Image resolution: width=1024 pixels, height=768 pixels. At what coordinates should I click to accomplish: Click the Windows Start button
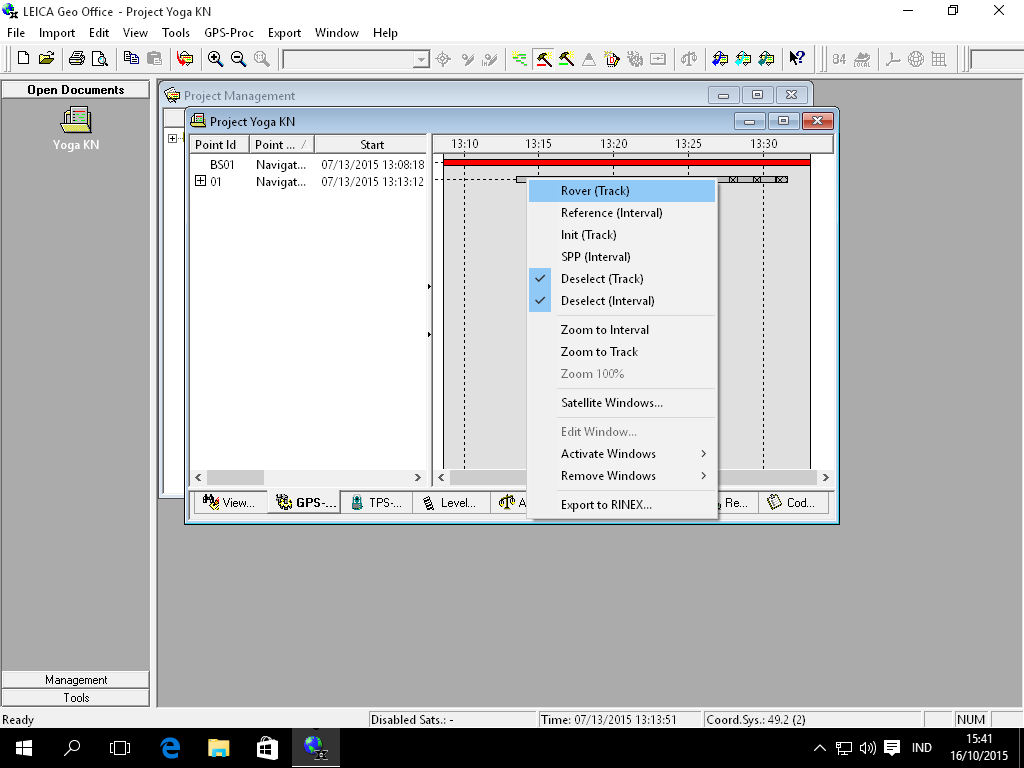point(24,747)
